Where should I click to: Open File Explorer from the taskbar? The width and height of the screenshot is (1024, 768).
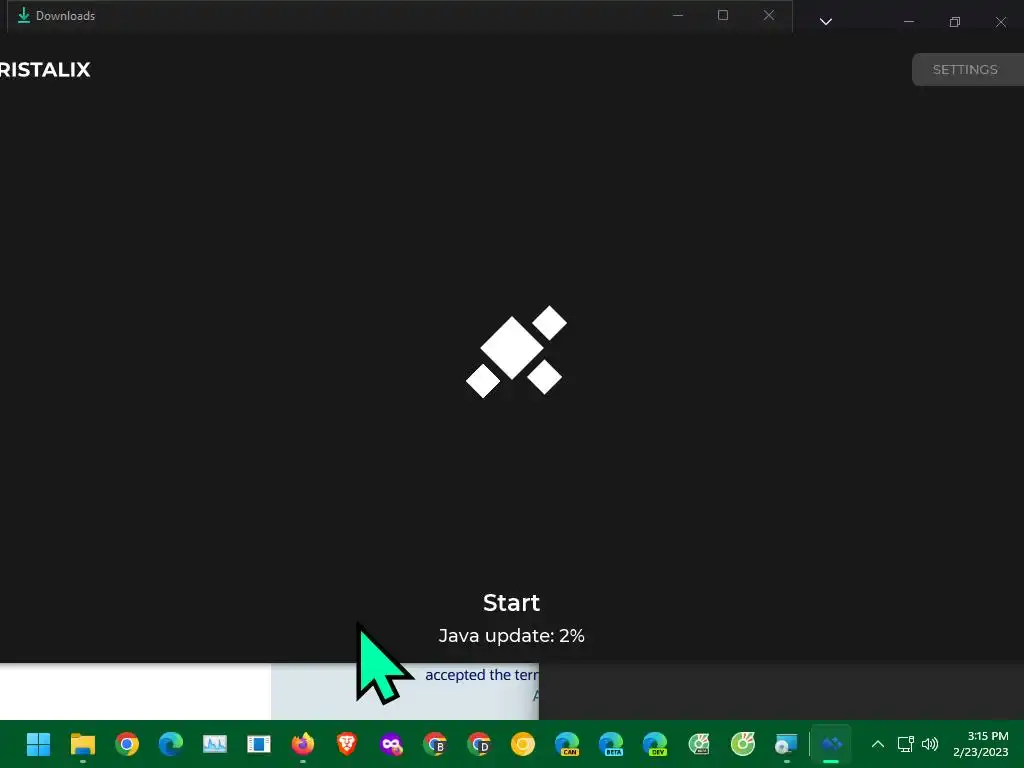click(x=83, y=744)
